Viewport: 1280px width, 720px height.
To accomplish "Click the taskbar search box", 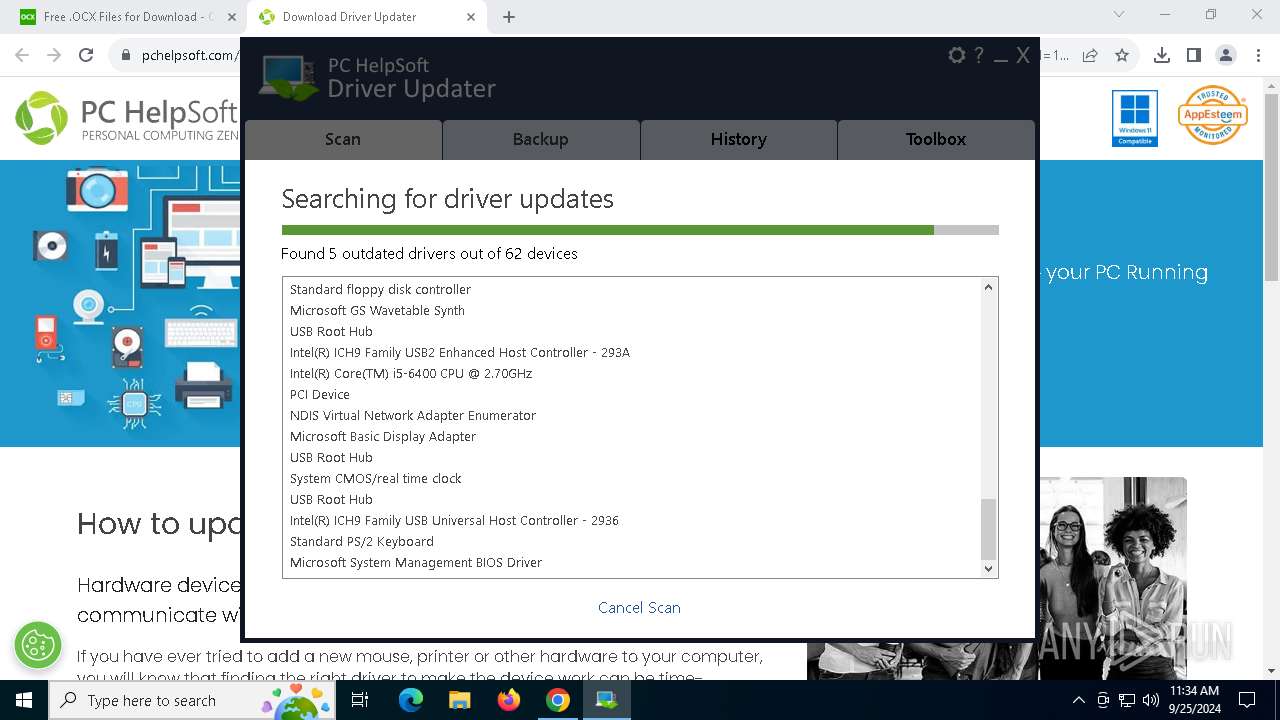I will tap(192, 700).
